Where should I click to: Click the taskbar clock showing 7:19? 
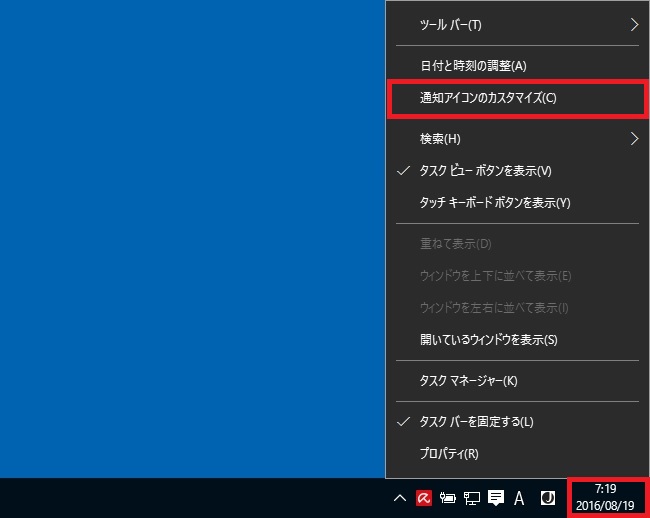point(606,497)
